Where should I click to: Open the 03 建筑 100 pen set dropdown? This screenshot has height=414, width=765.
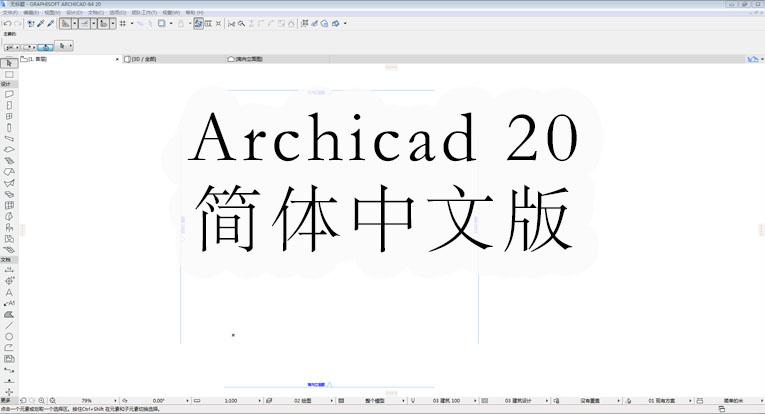click(475, 401)
